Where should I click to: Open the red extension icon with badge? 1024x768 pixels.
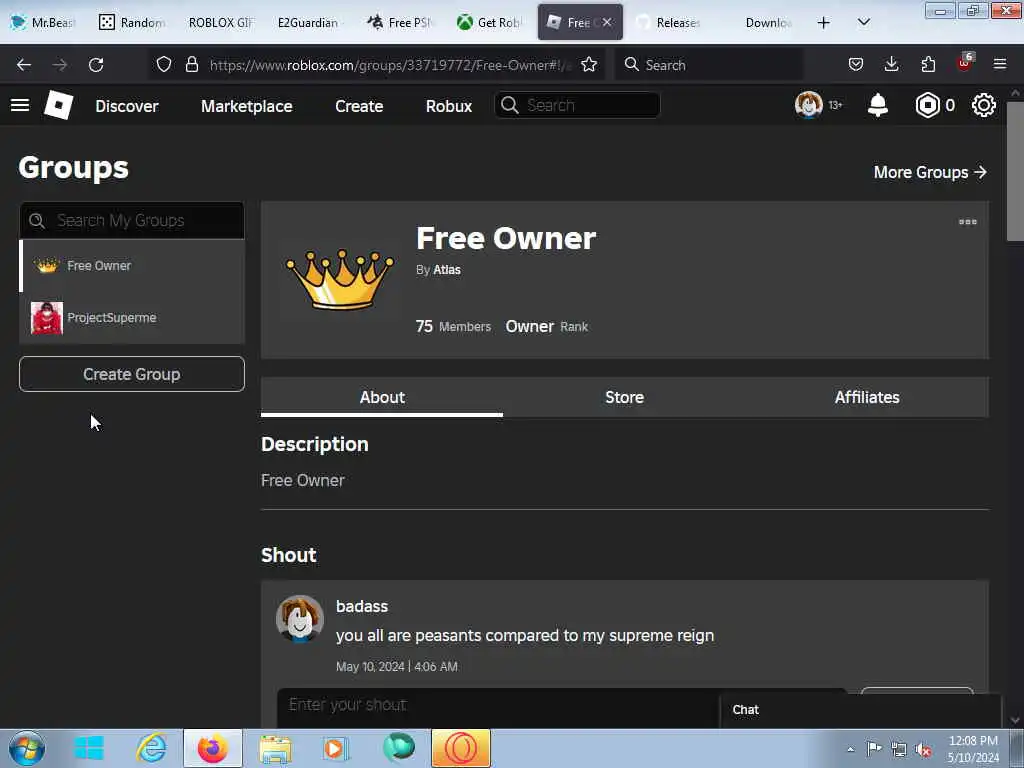[965, 63]
